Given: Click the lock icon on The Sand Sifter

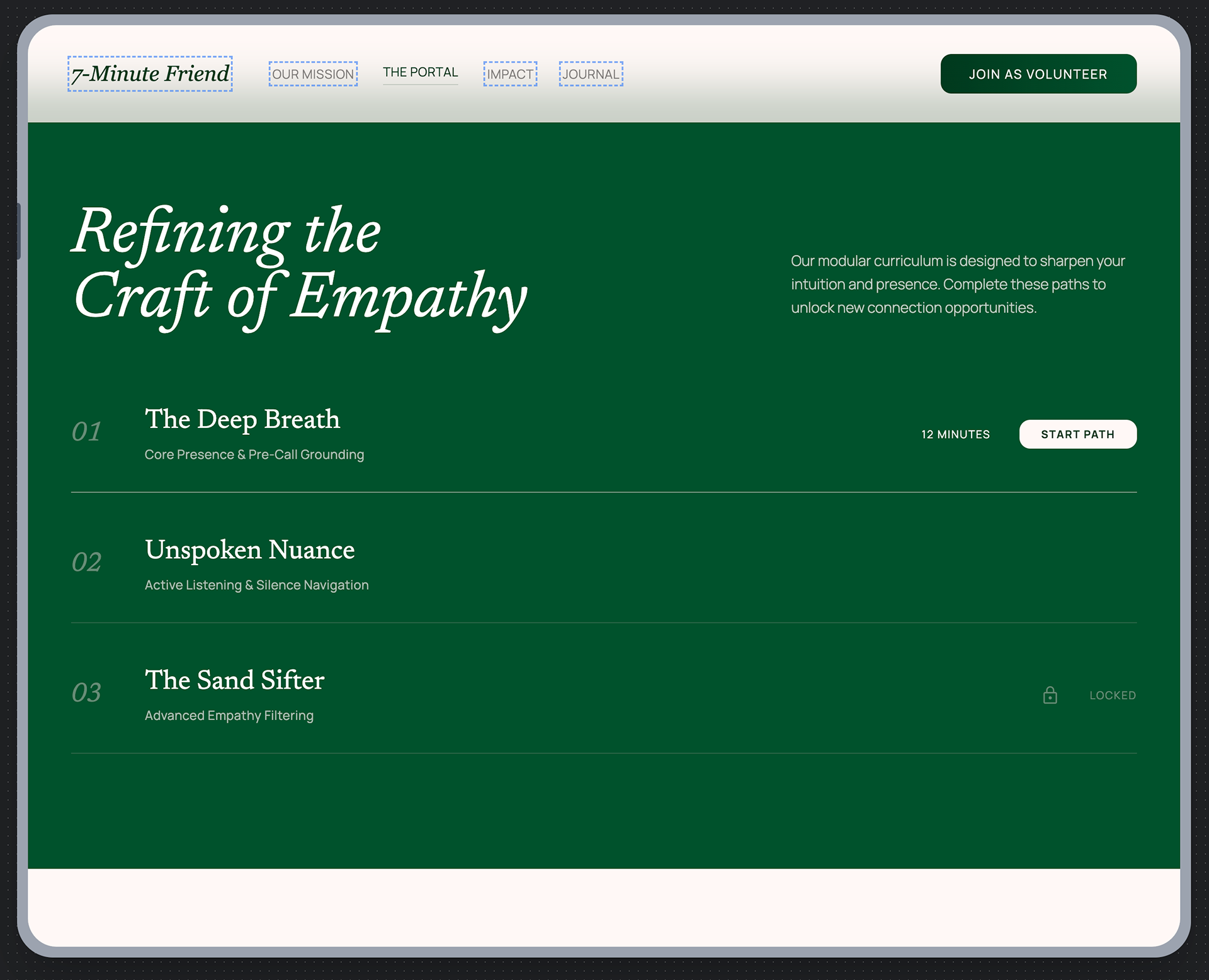Looking at the screenshot, I should [x=1050, y=695].
